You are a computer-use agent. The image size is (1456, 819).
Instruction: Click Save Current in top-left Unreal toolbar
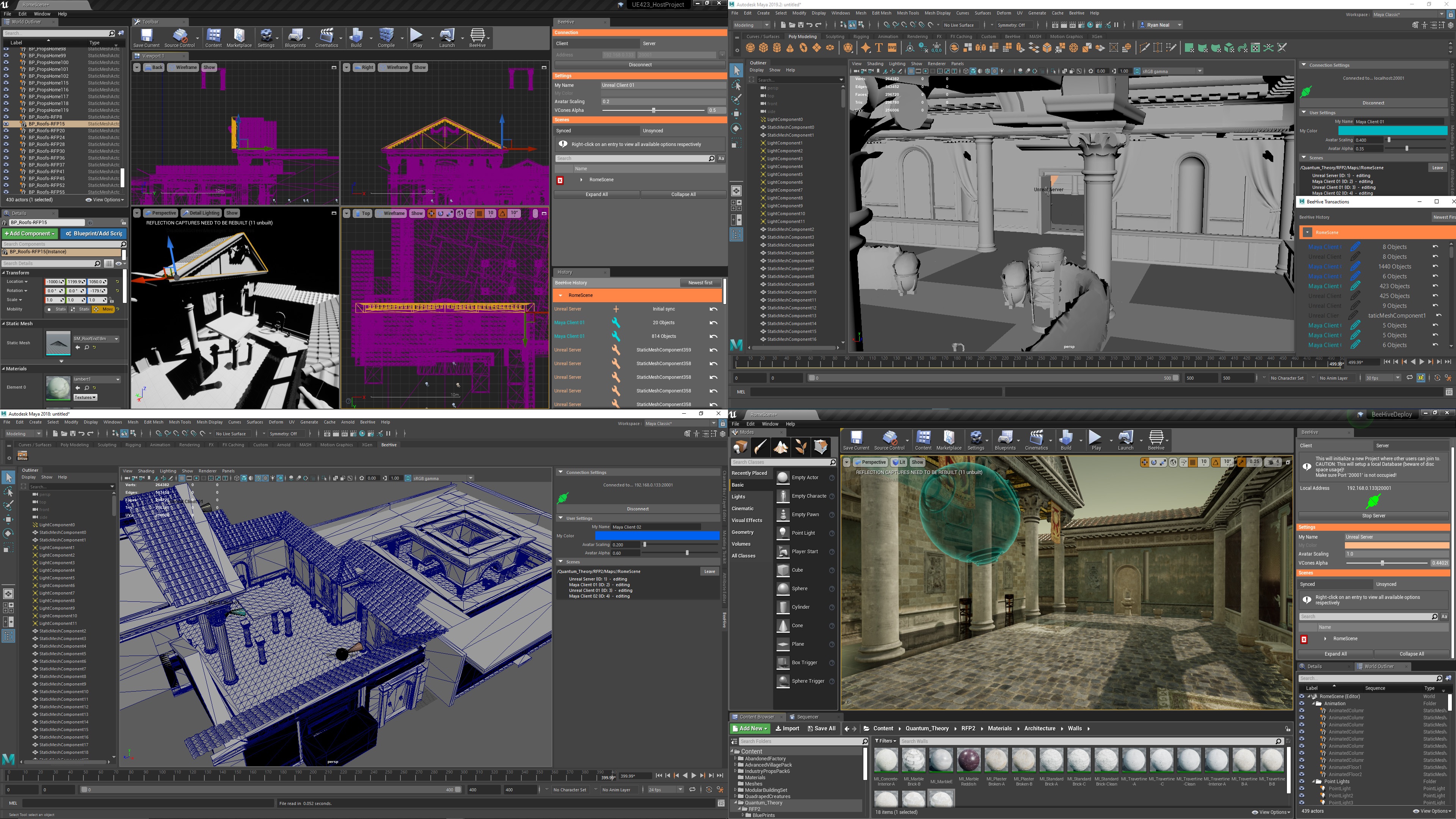click(x=146, y=38)
